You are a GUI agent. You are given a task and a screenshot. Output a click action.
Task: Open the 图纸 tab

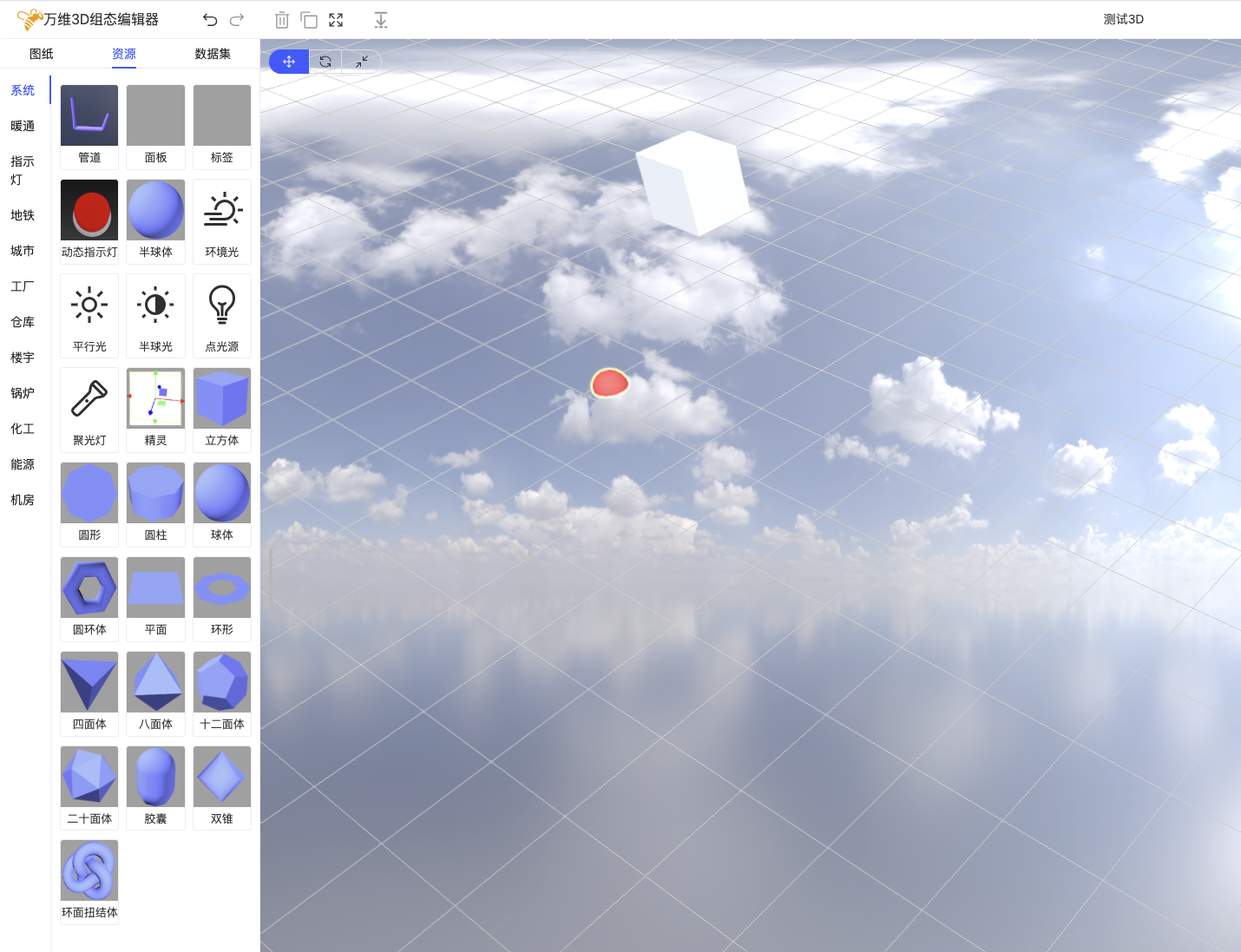click(x=42, y=54)
